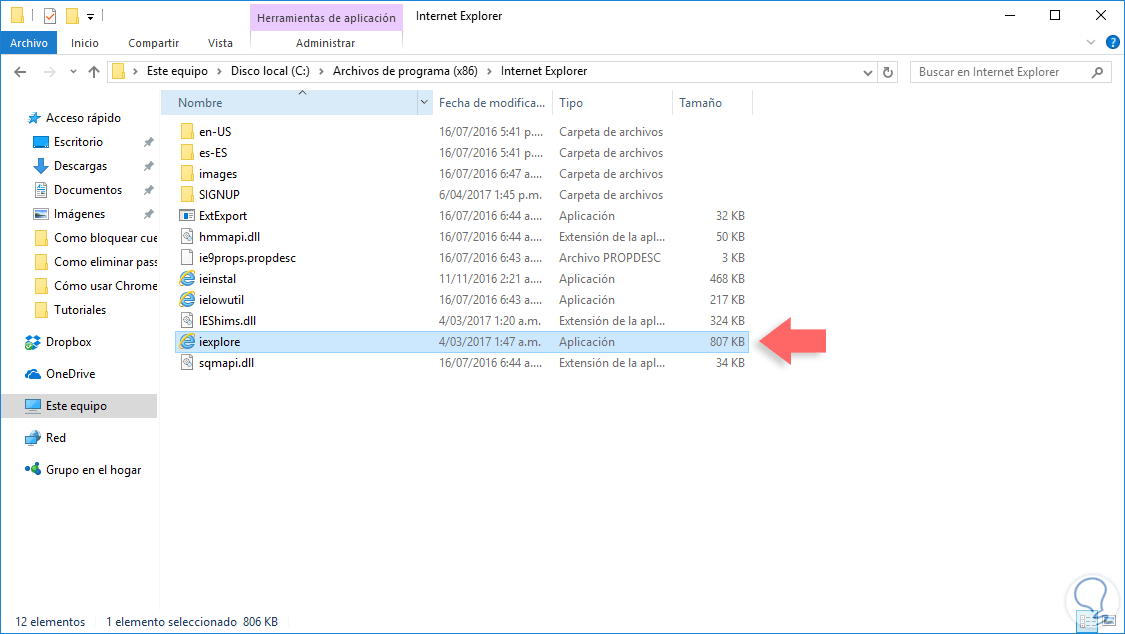
Task: Open the Compartir ribbon tab
Action: pyautogui.click(x=154, y=43)
